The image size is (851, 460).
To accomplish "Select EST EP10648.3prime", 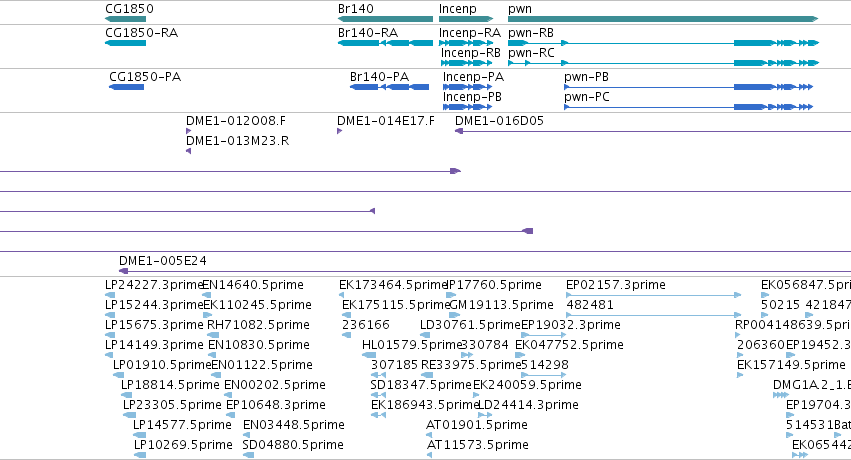I will coord(276,405).
